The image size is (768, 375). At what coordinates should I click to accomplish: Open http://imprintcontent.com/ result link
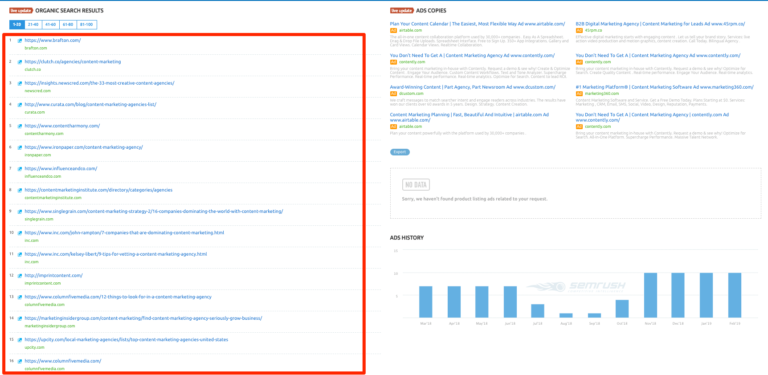point(54,275)
